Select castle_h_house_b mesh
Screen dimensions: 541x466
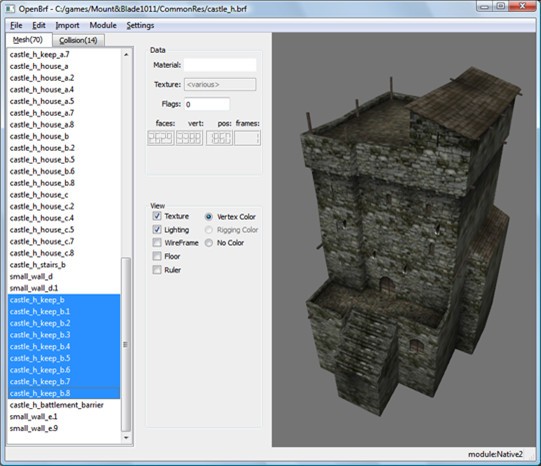point(64,136)
